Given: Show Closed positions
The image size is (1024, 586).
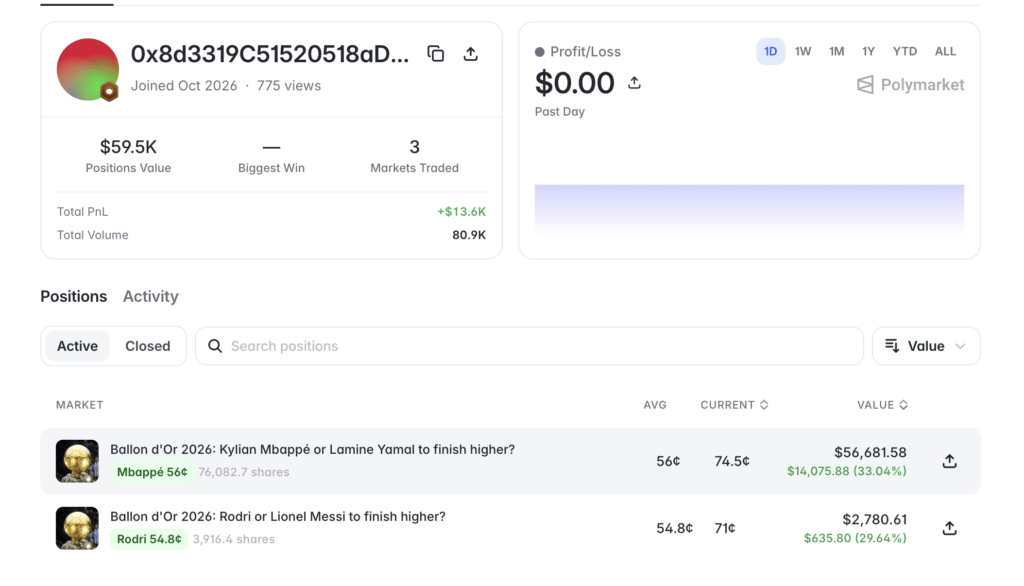Looking at the screenshot, I should coord(148,346).
